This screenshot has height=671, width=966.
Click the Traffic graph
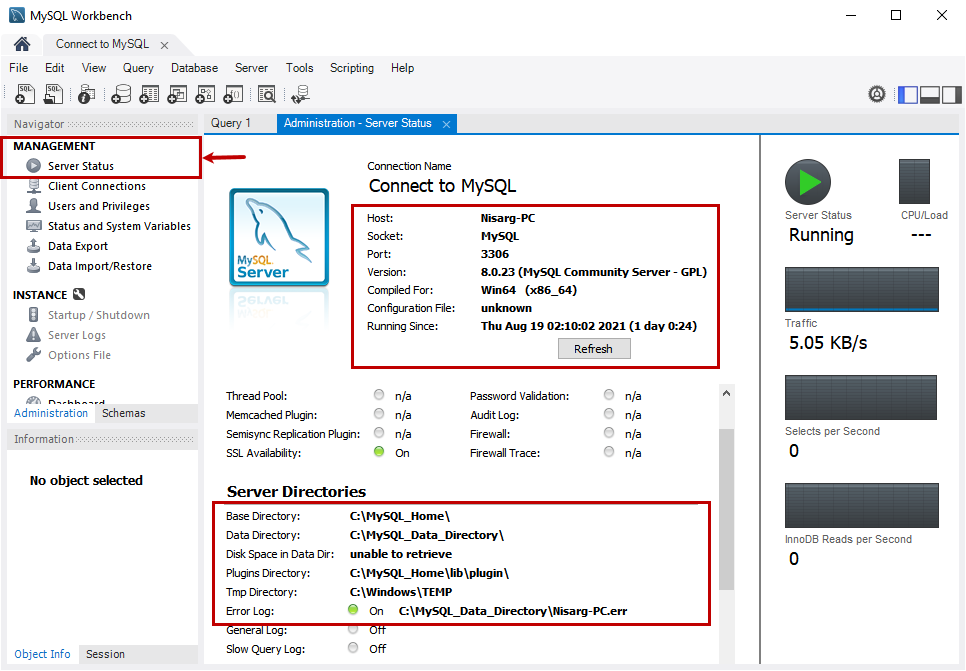click(861, 289)
